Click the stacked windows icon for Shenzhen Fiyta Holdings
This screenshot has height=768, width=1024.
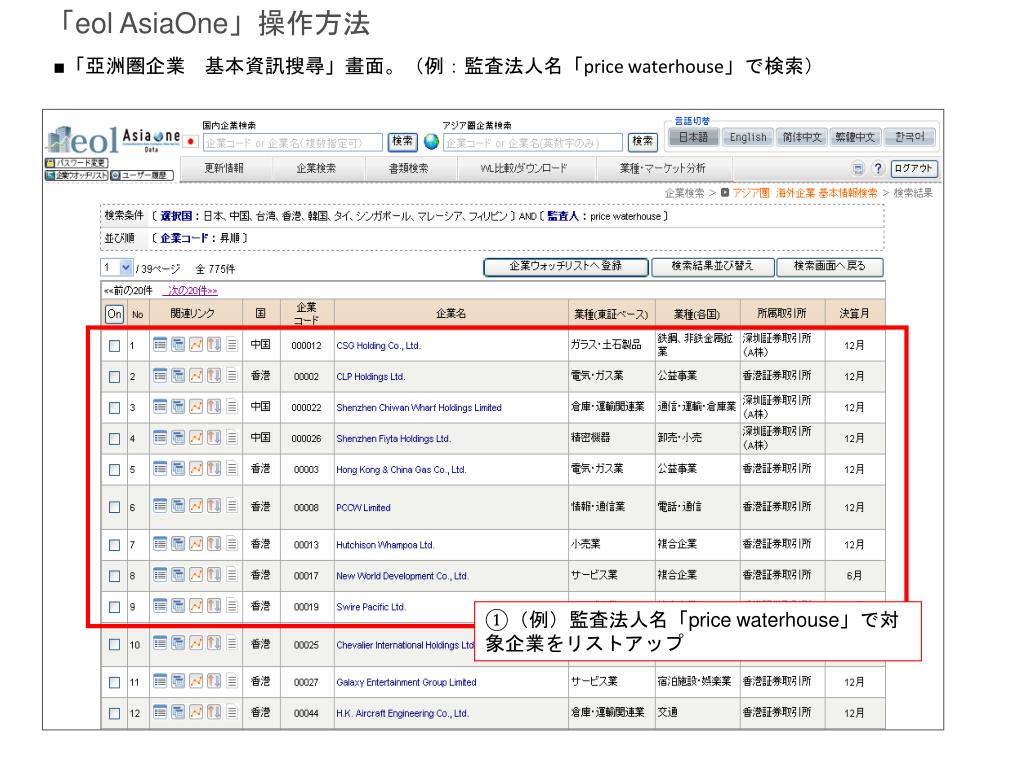[x=178, y=438]
